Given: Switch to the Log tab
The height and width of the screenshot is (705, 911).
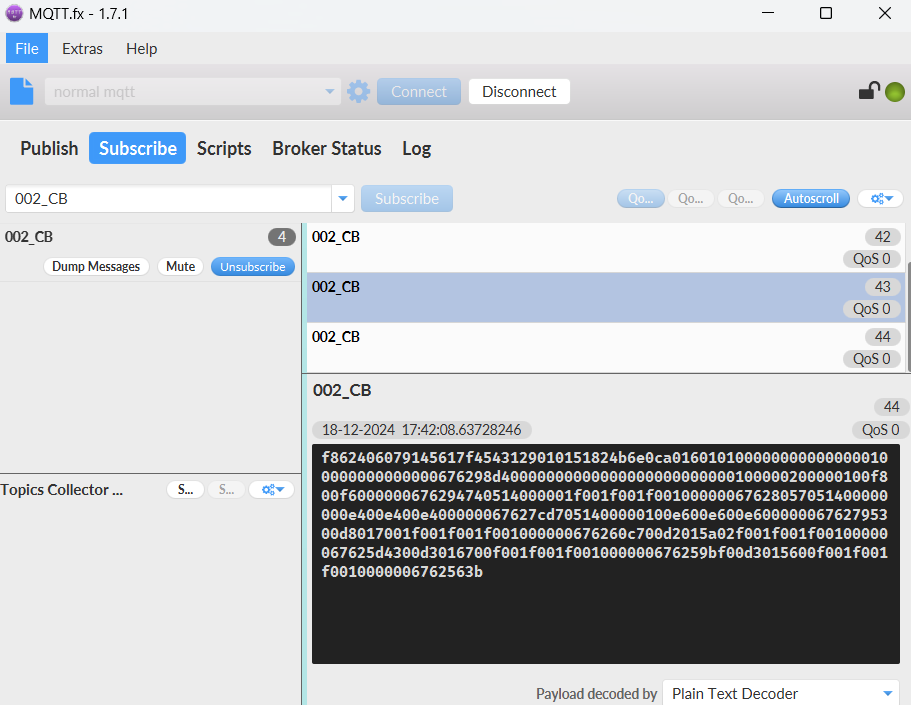Looking at the screenshot, I should [417, 148].
